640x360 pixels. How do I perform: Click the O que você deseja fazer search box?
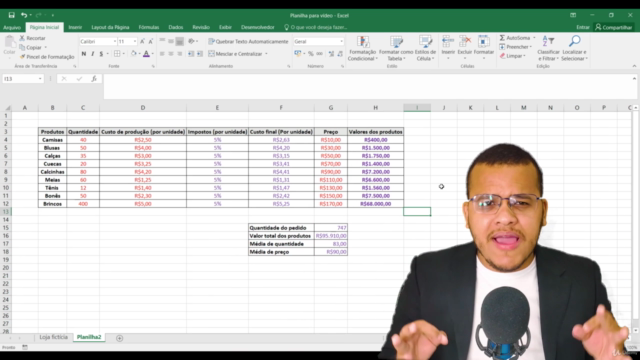click(x=315, y=27)
